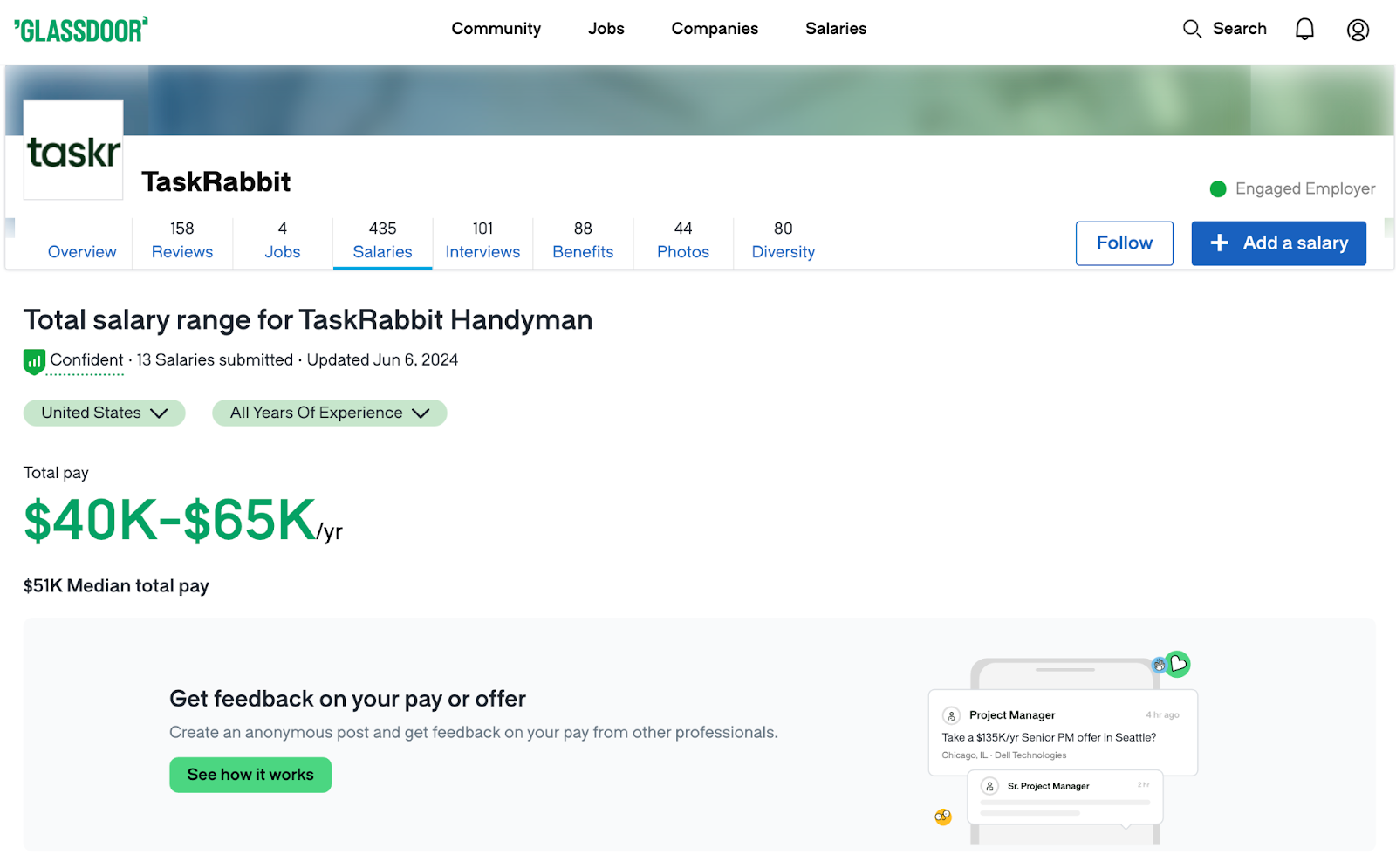Screen dimensions: 1396x868
Task: Click the Confident label text
Action: [x=86, y=359]
